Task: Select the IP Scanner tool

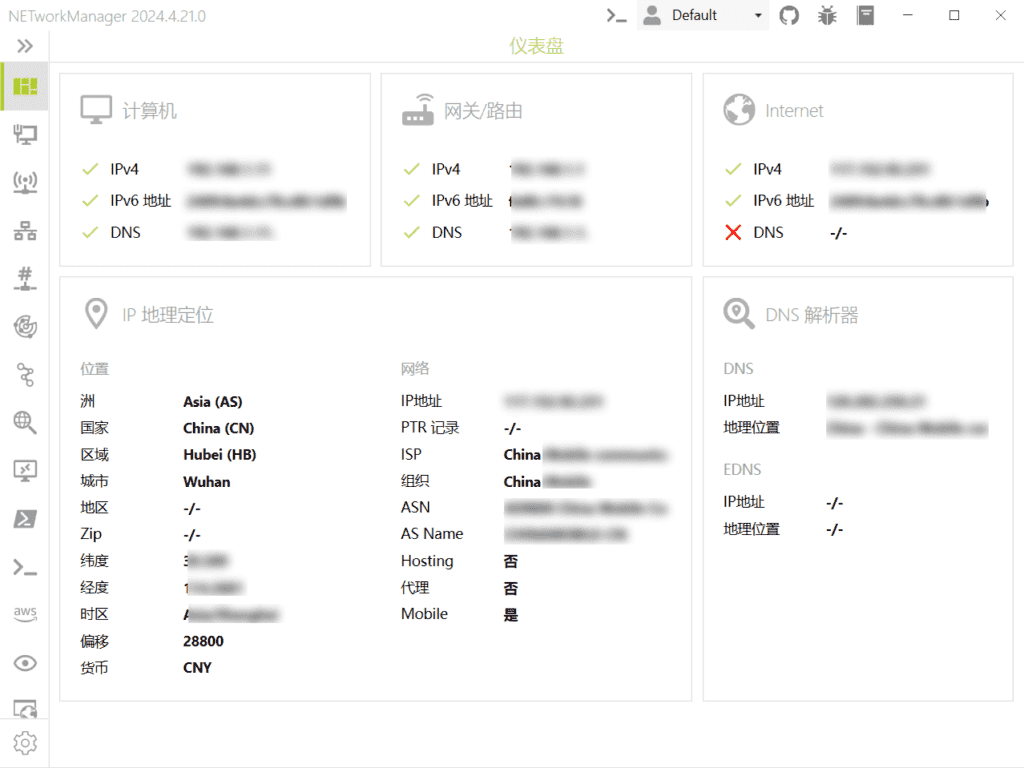Action: (x=25, y=231)
